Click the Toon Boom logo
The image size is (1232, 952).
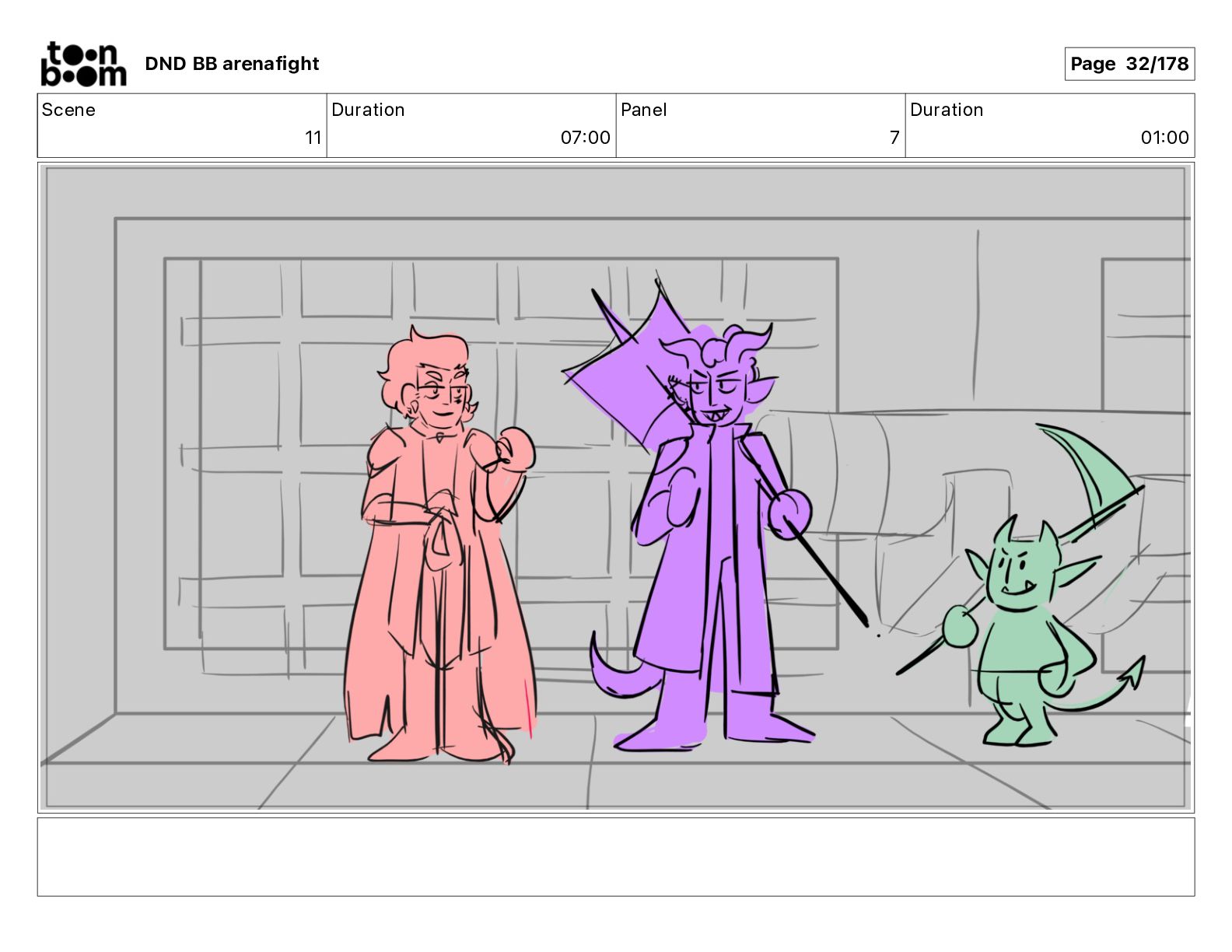click(83, 64)
